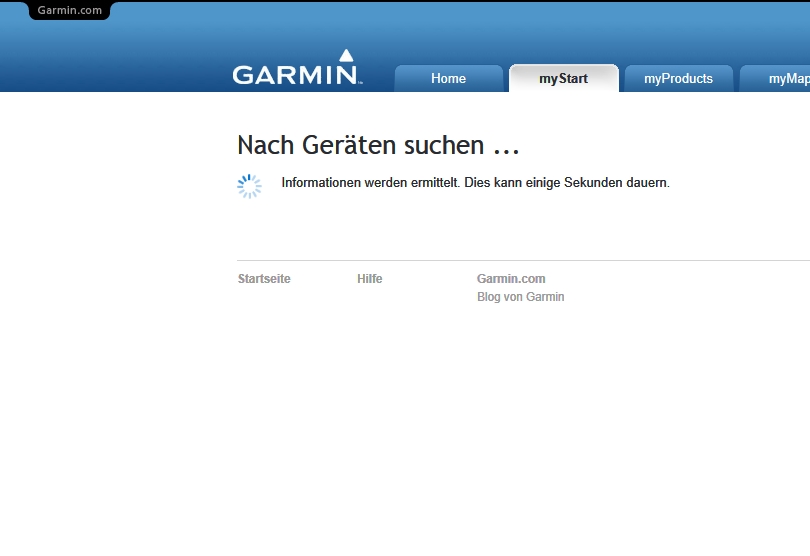This screenshot has height=556, width=810.
Task: Open the Hilfe footer link
Action: [369, 279]
